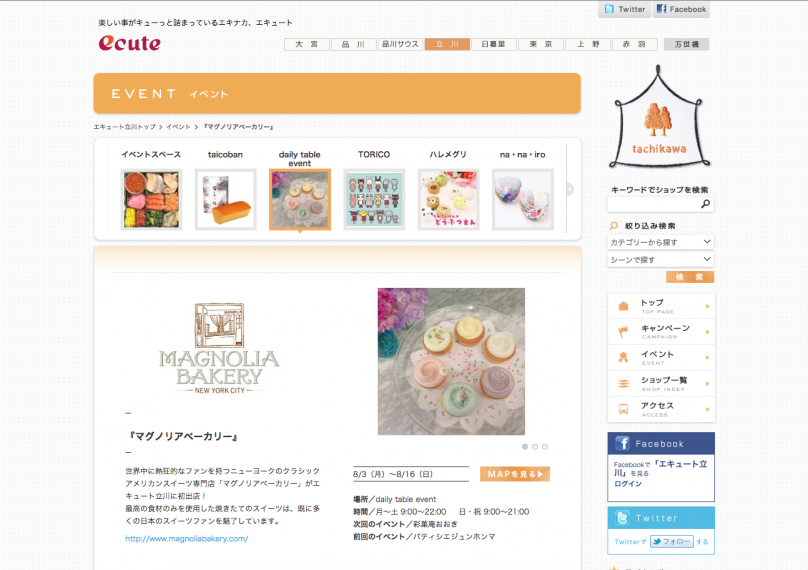Click the flag icon beside キャンペーン
Screen dimensions: 808x570
624,332
